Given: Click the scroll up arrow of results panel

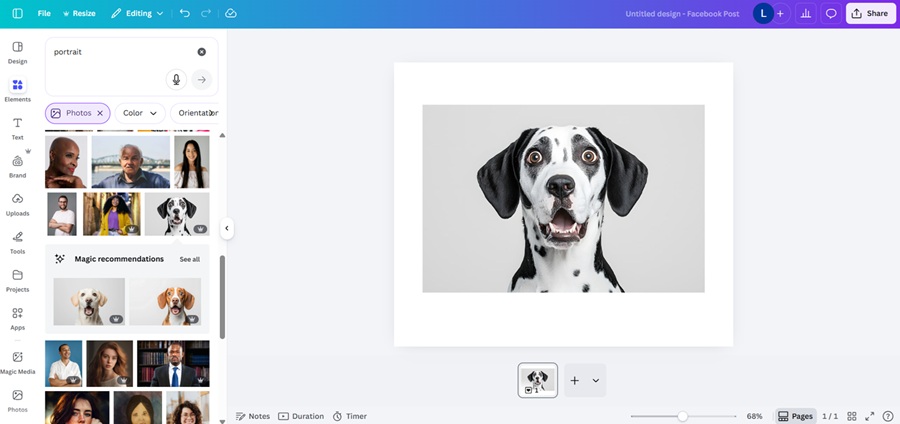Looking at the screenshot, I should (222, 135).
